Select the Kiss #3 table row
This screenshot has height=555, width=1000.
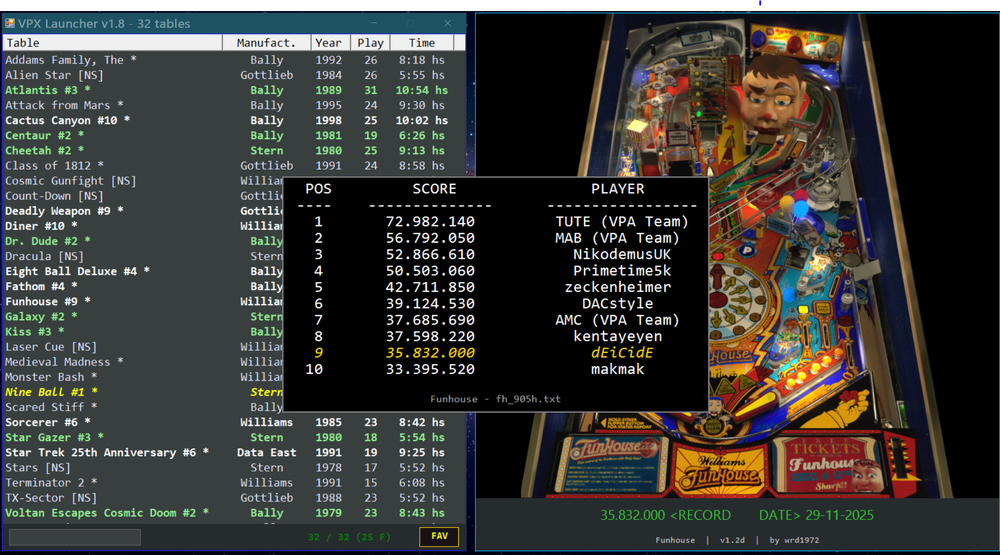click(x=143, y=332)
